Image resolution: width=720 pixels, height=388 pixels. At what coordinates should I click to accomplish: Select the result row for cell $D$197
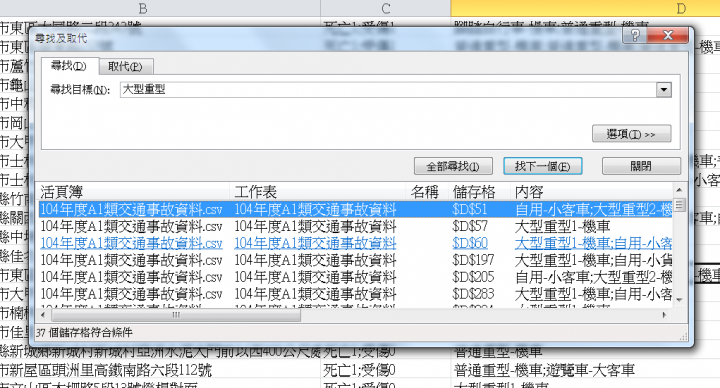tap(356, 260)
